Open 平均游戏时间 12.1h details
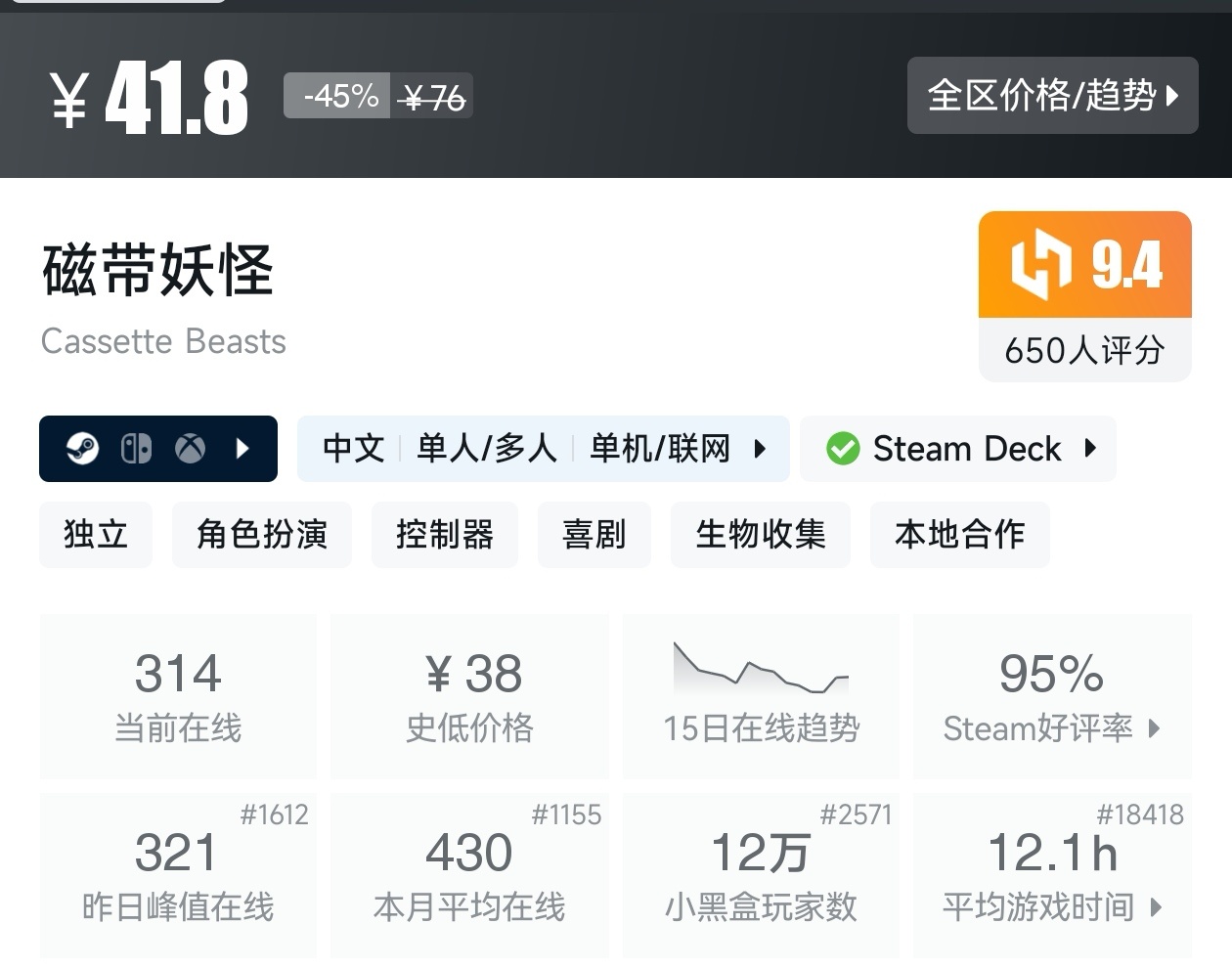Screen dimensions: 1232x968 point(1051,875)
